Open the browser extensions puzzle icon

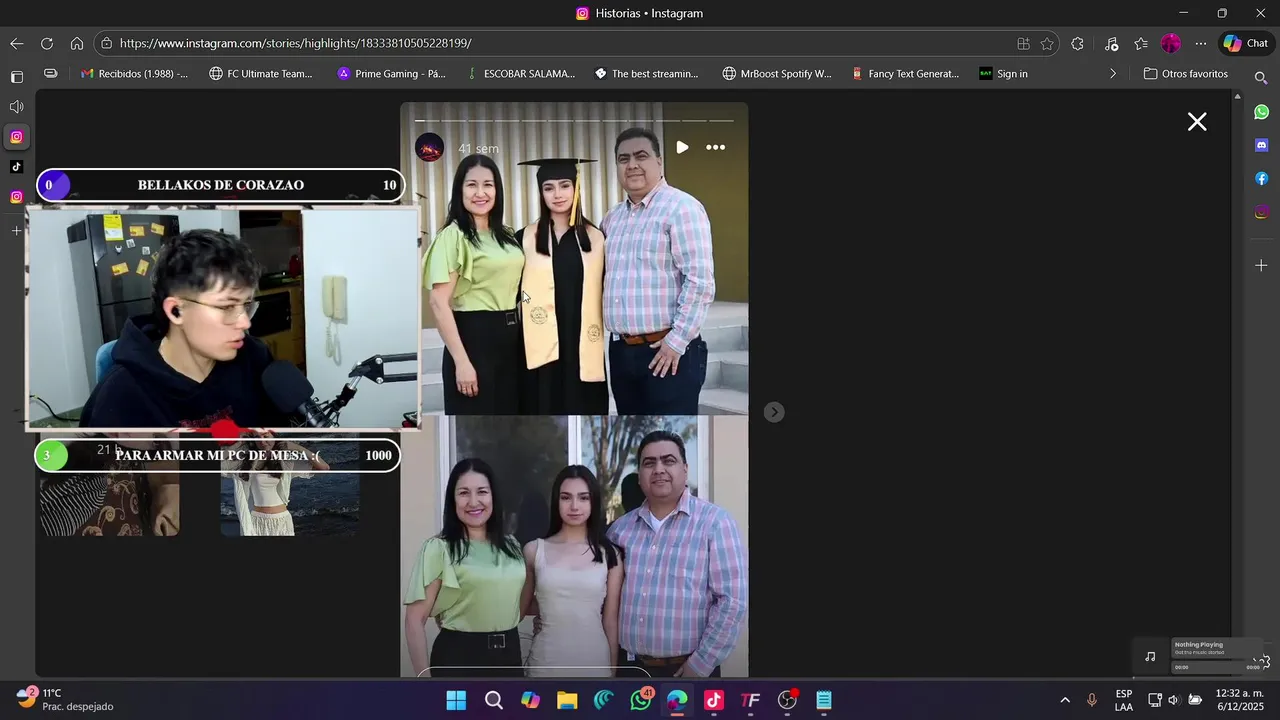click(1077, 44)
